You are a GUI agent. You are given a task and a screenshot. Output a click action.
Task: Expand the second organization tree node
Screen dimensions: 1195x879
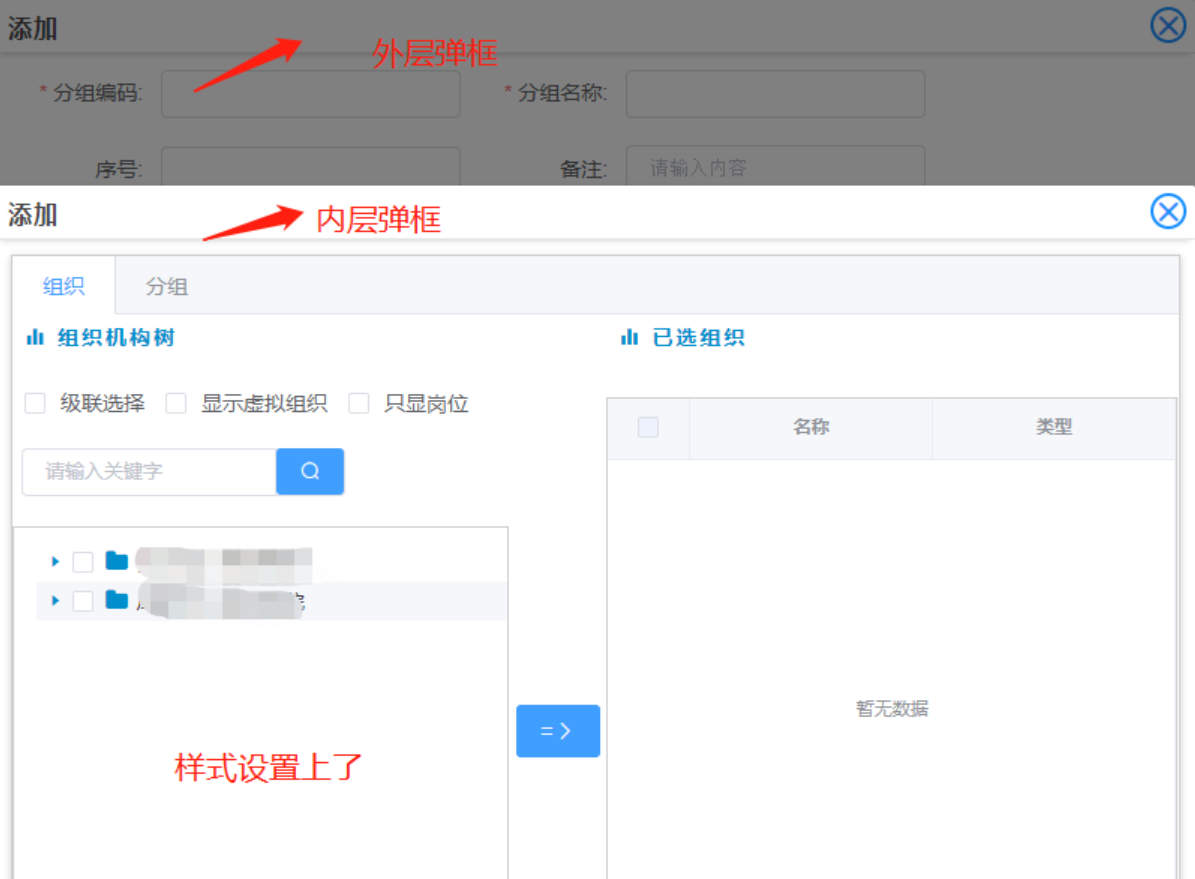55,600
